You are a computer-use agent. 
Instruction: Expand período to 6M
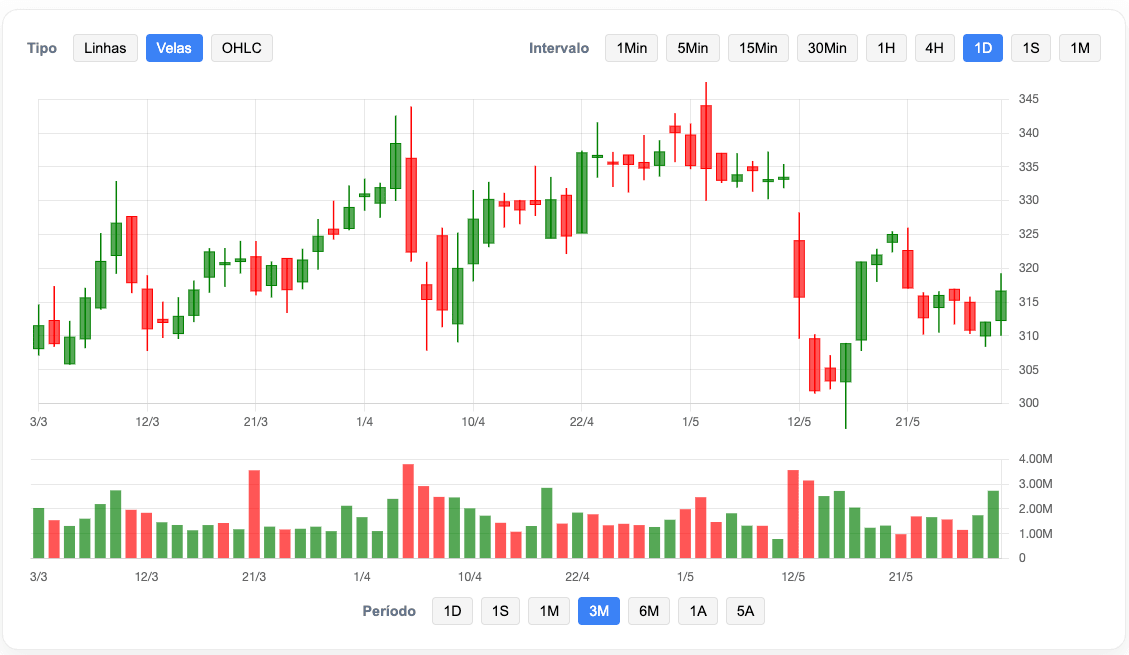[x=648, y=611]
